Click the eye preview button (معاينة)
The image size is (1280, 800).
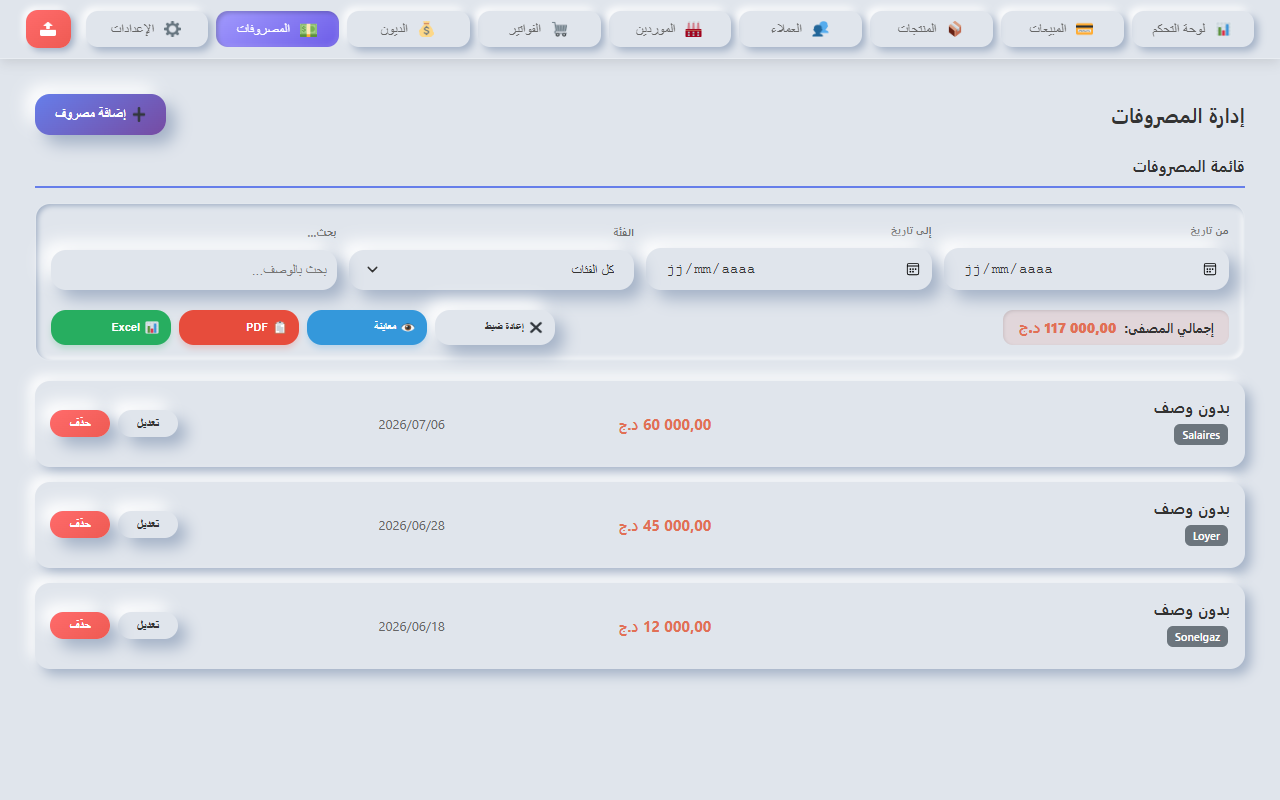(367, 327)
